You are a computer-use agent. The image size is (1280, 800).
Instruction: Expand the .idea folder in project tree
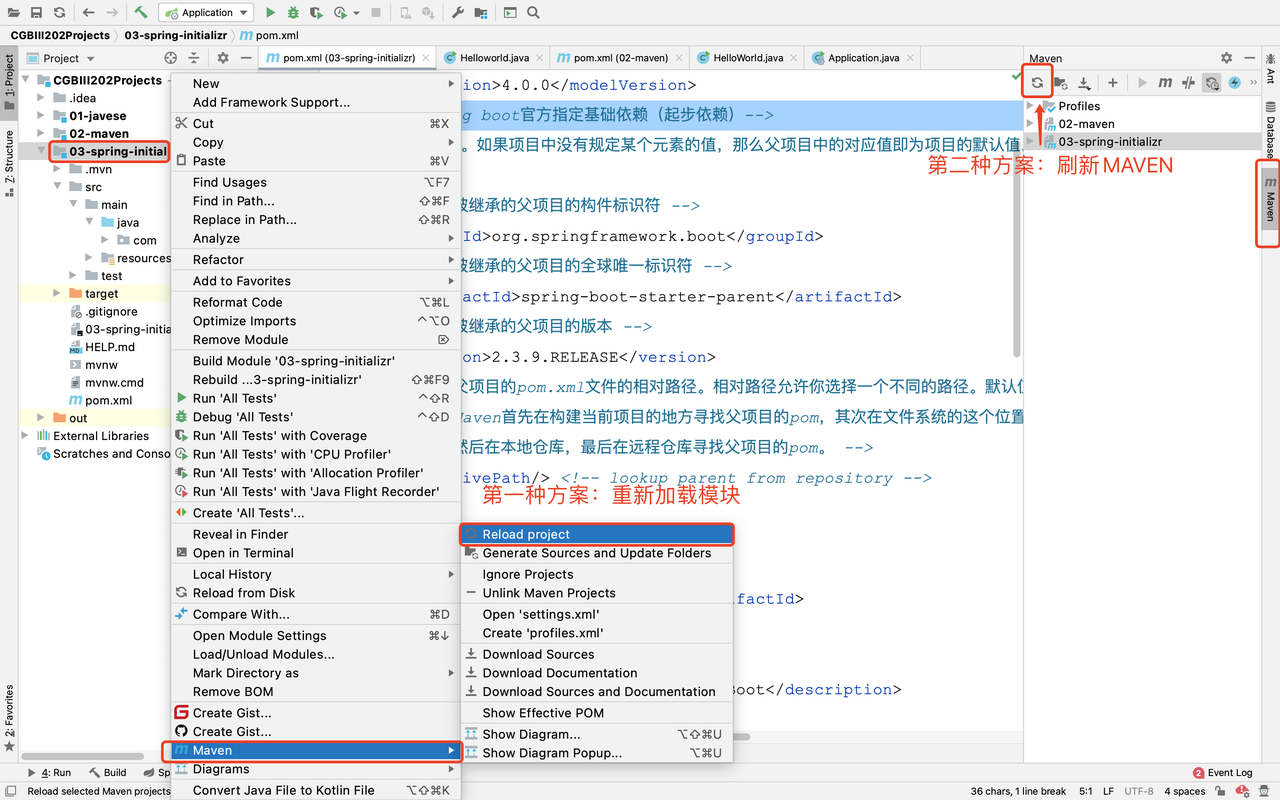point(41,98)
